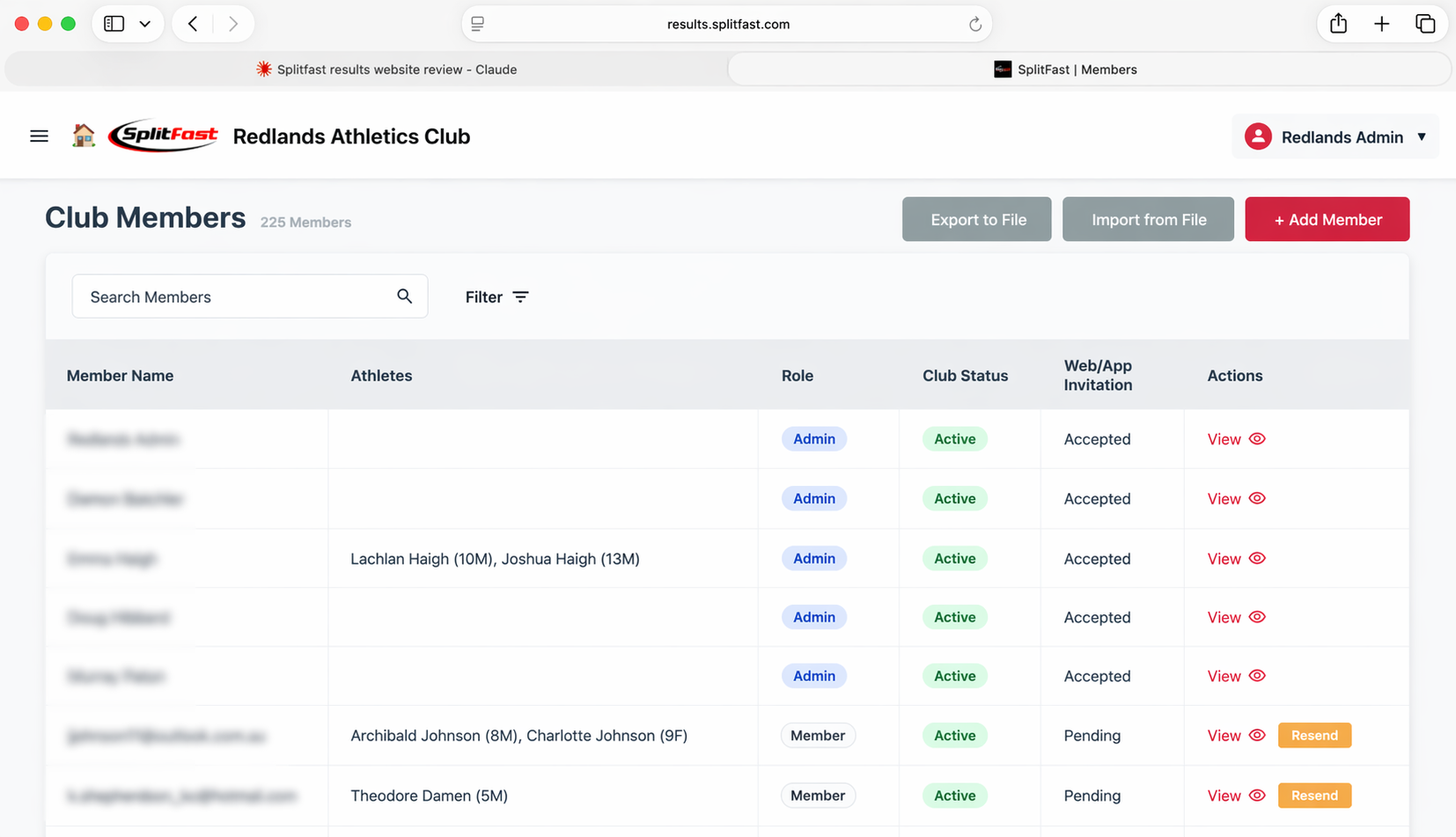Resend the pending invitation for Archibald Johnson's member

point(1314,735)
